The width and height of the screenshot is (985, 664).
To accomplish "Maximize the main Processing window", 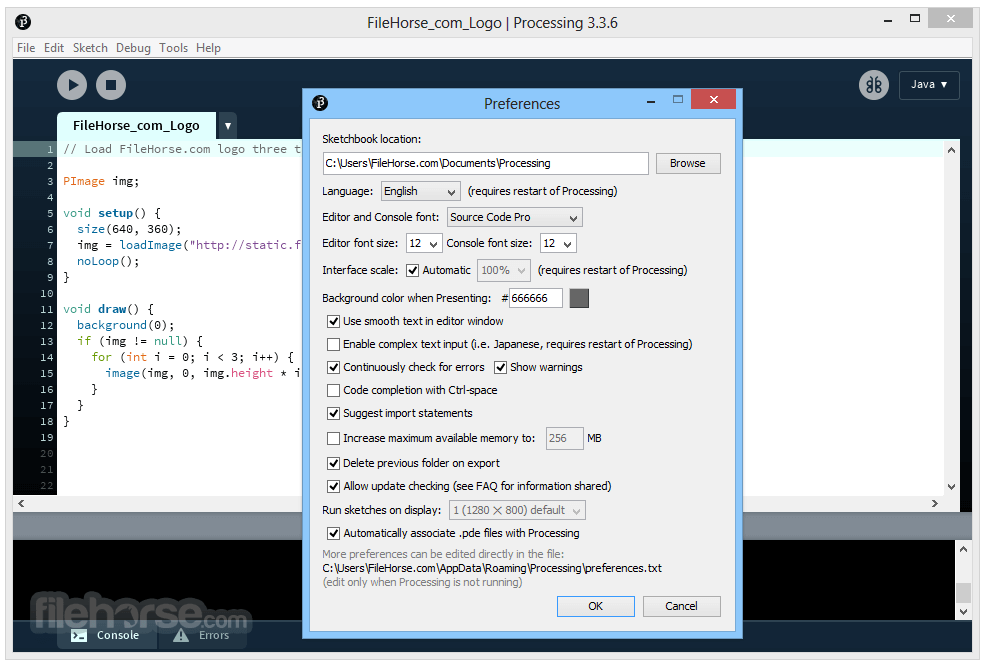I will [x=915, y=19].
